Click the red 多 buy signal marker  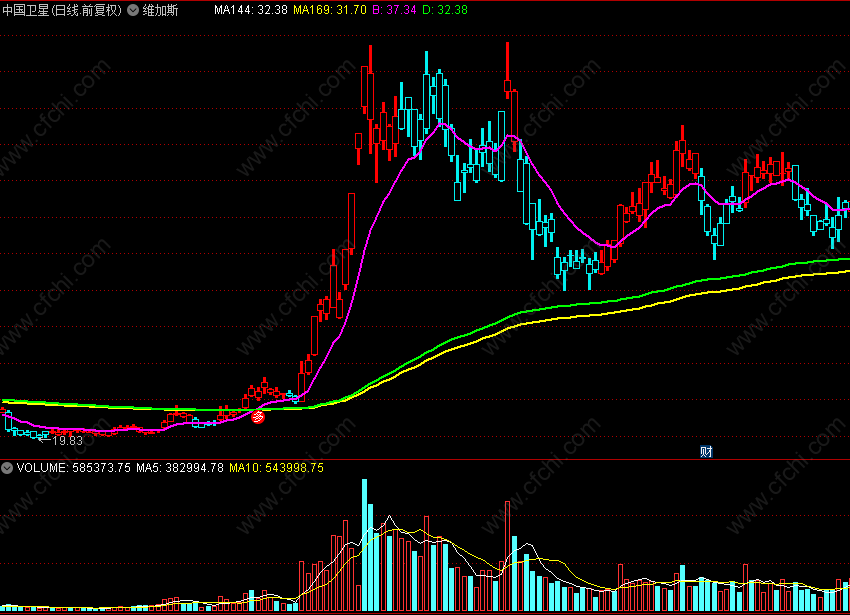pos(258,417)
